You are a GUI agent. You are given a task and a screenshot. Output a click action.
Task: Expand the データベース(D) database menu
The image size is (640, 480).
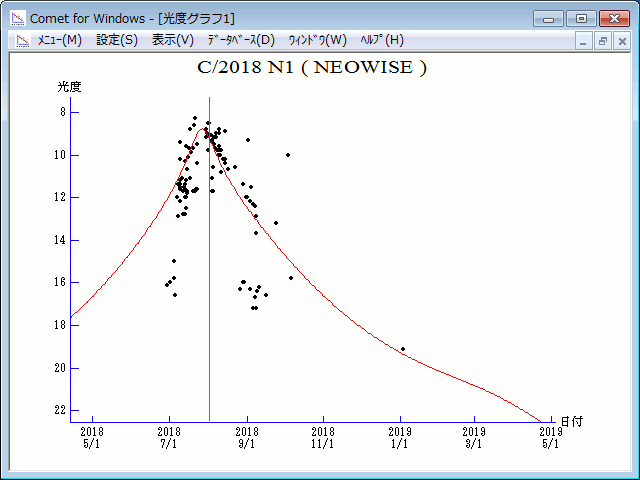point(240,40)
